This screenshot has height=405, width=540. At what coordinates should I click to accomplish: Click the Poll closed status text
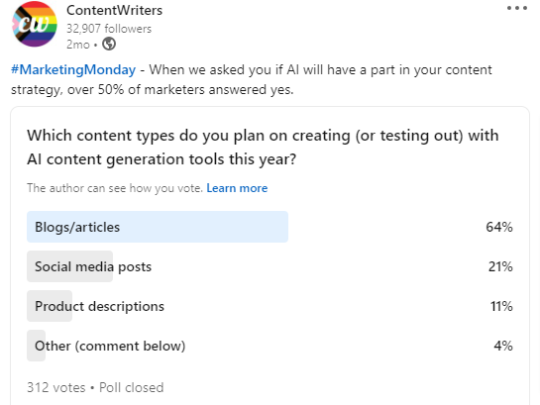[131, 387]
